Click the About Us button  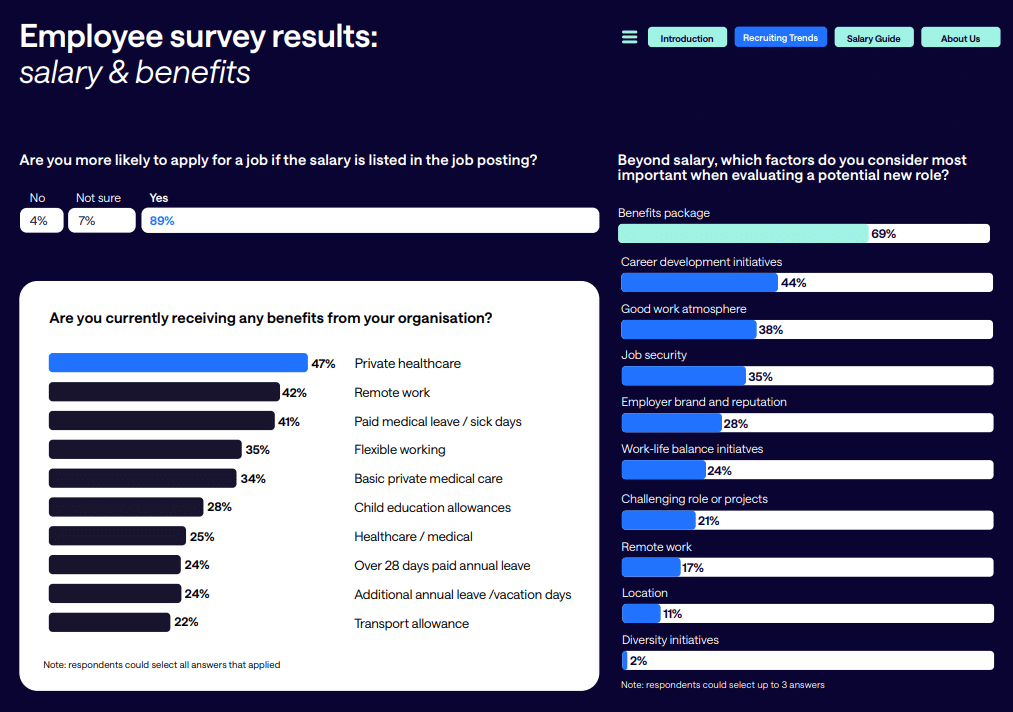(x=960, y=38)
